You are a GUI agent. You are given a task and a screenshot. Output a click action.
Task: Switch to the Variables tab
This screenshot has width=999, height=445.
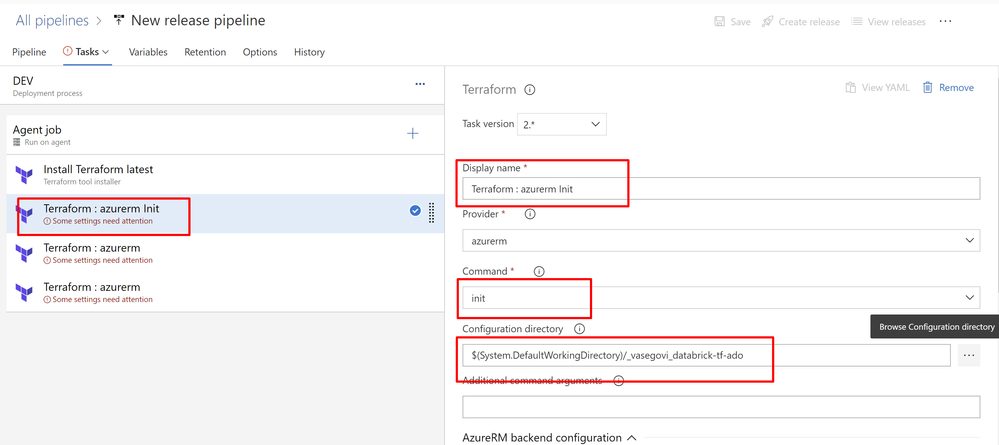[148, 52]
